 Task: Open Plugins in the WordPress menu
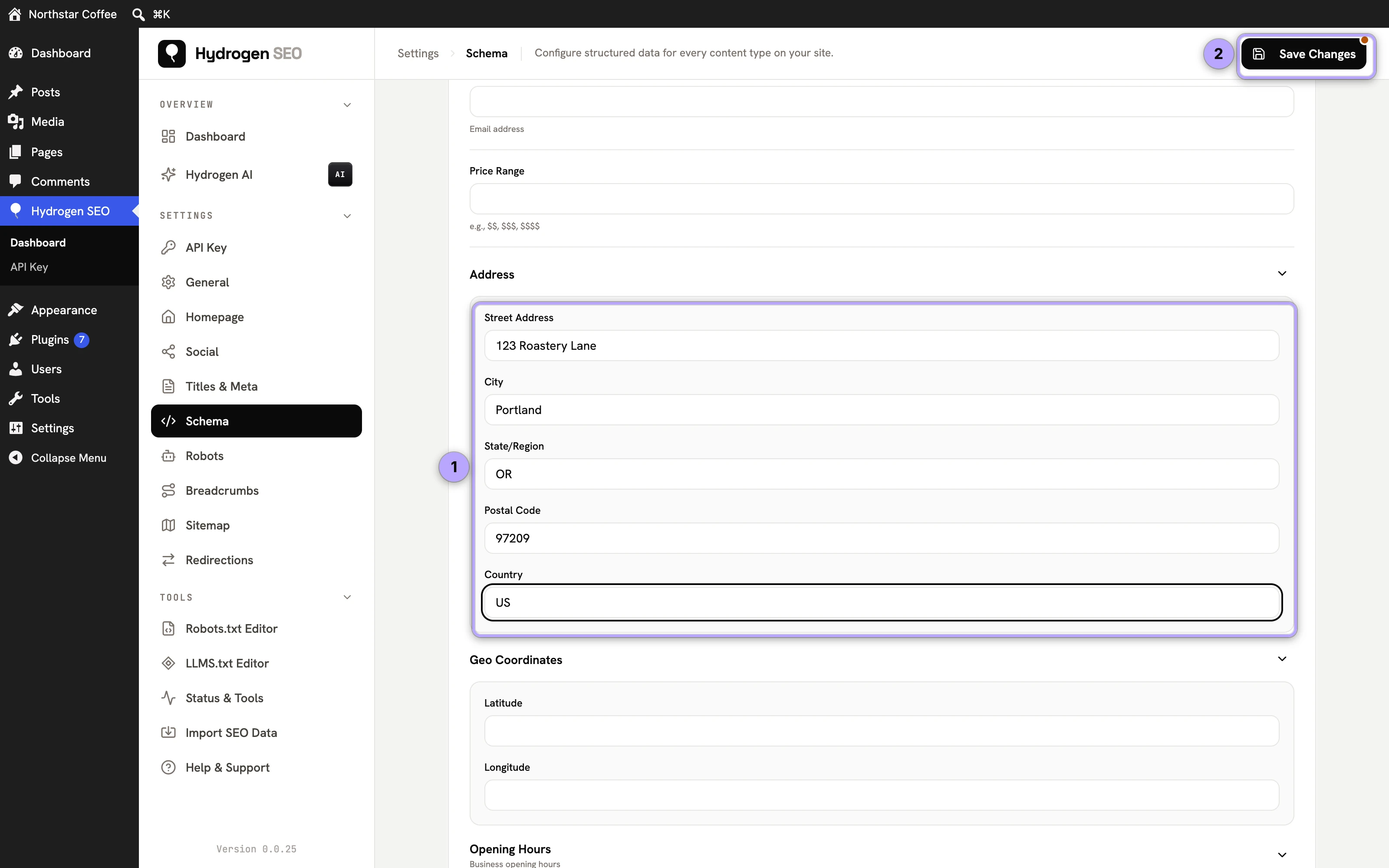click(69, 340)
